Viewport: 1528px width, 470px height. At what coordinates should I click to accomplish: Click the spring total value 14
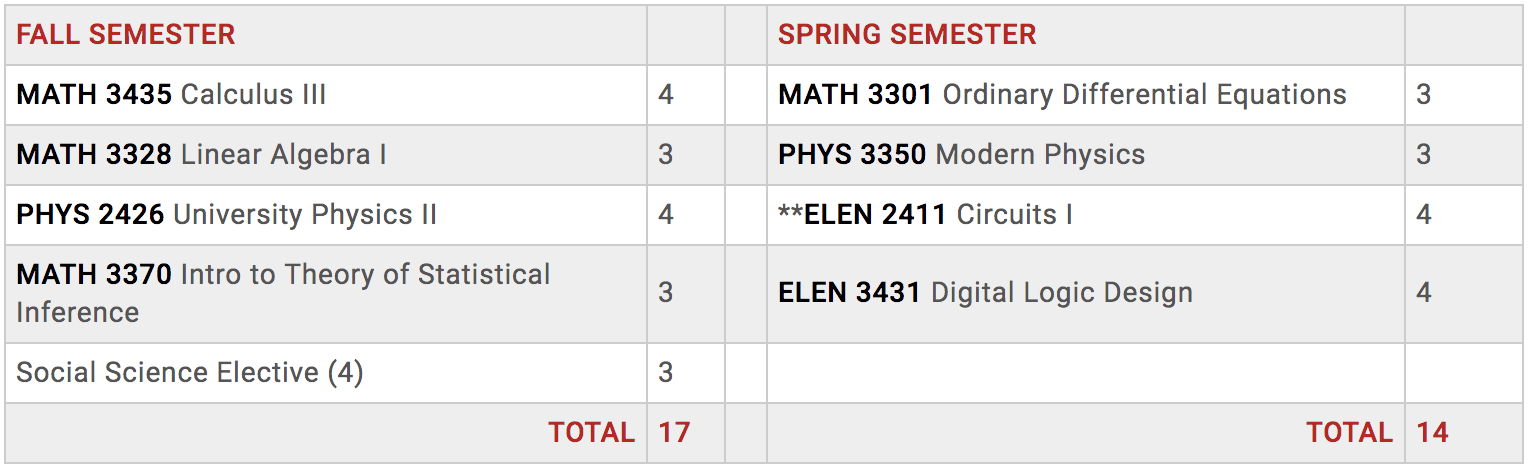click(x=1432, y=432)
